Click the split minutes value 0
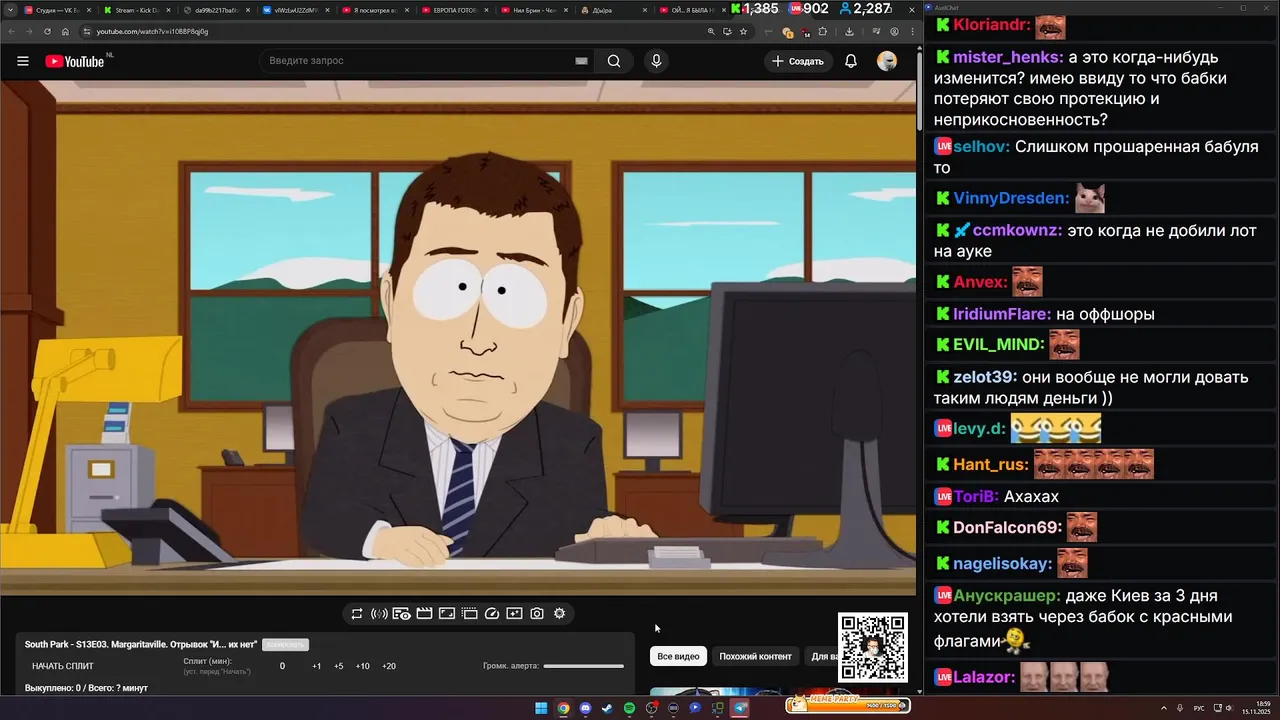Screen dimensions: 1280x720 click(282, 666)
